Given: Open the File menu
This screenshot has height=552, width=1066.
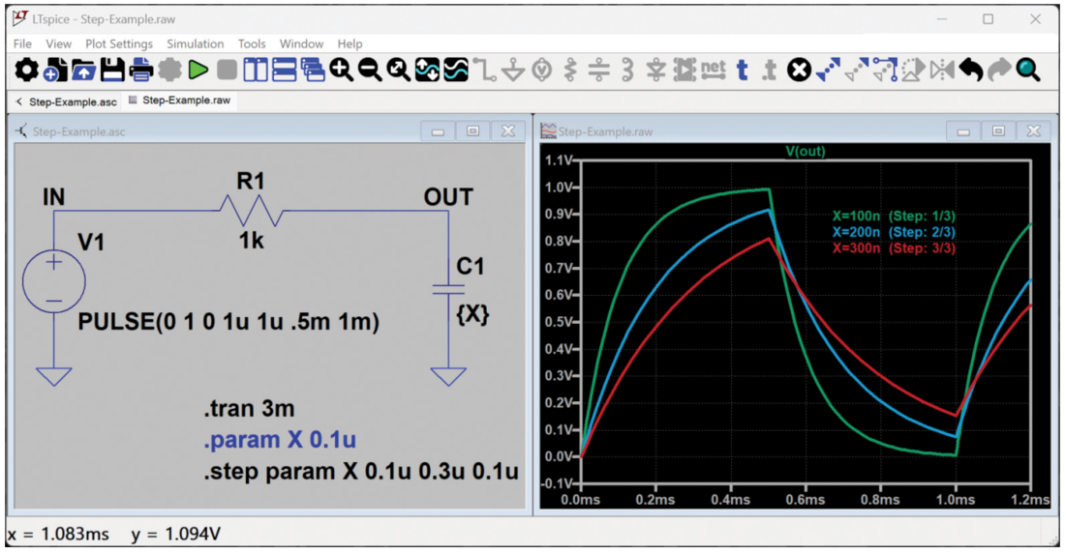Looking at the screenshot, I should point(22,44).
